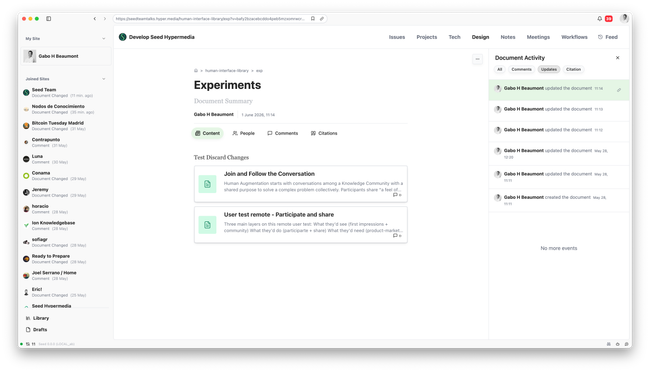
Task: Open the Design nav item
Action: 480,37
